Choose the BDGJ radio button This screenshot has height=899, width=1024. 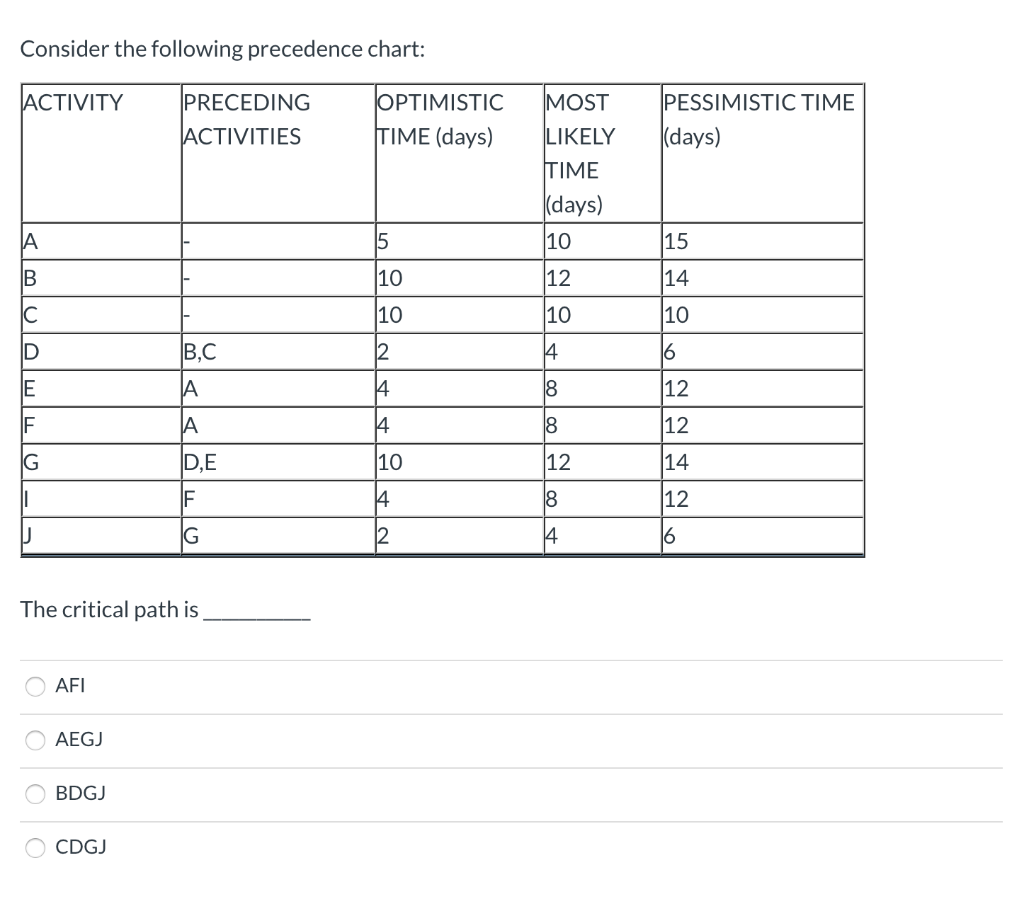point(35,793)
